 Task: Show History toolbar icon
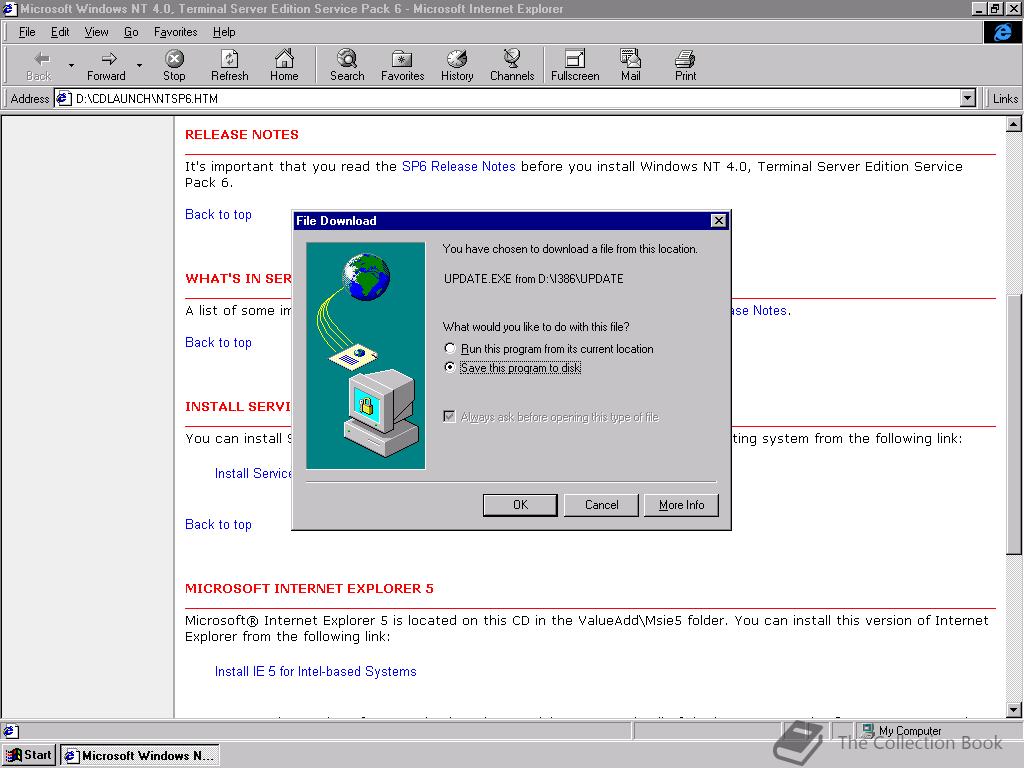coord(456,65)
